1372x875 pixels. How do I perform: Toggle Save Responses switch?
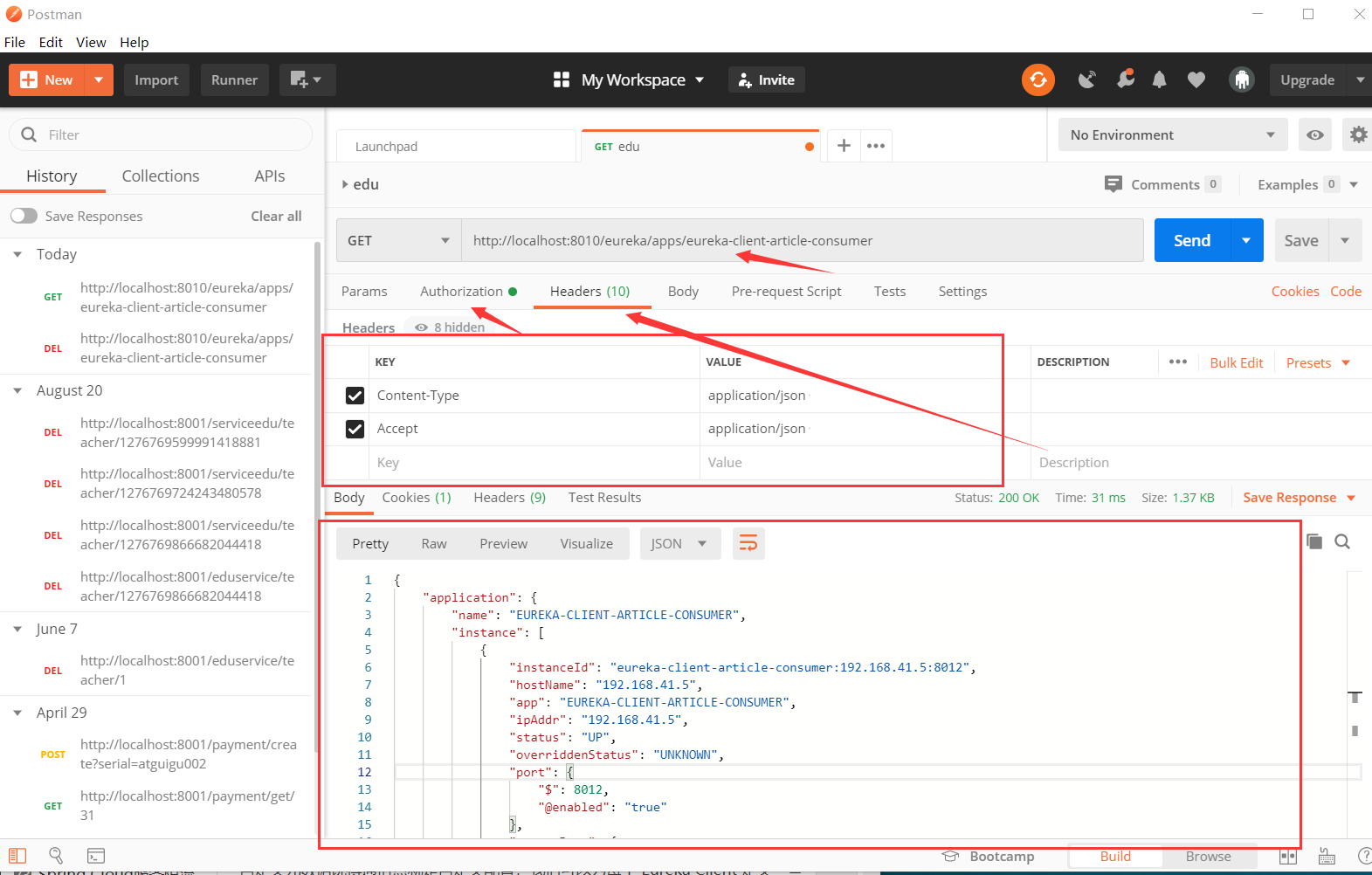24,216
